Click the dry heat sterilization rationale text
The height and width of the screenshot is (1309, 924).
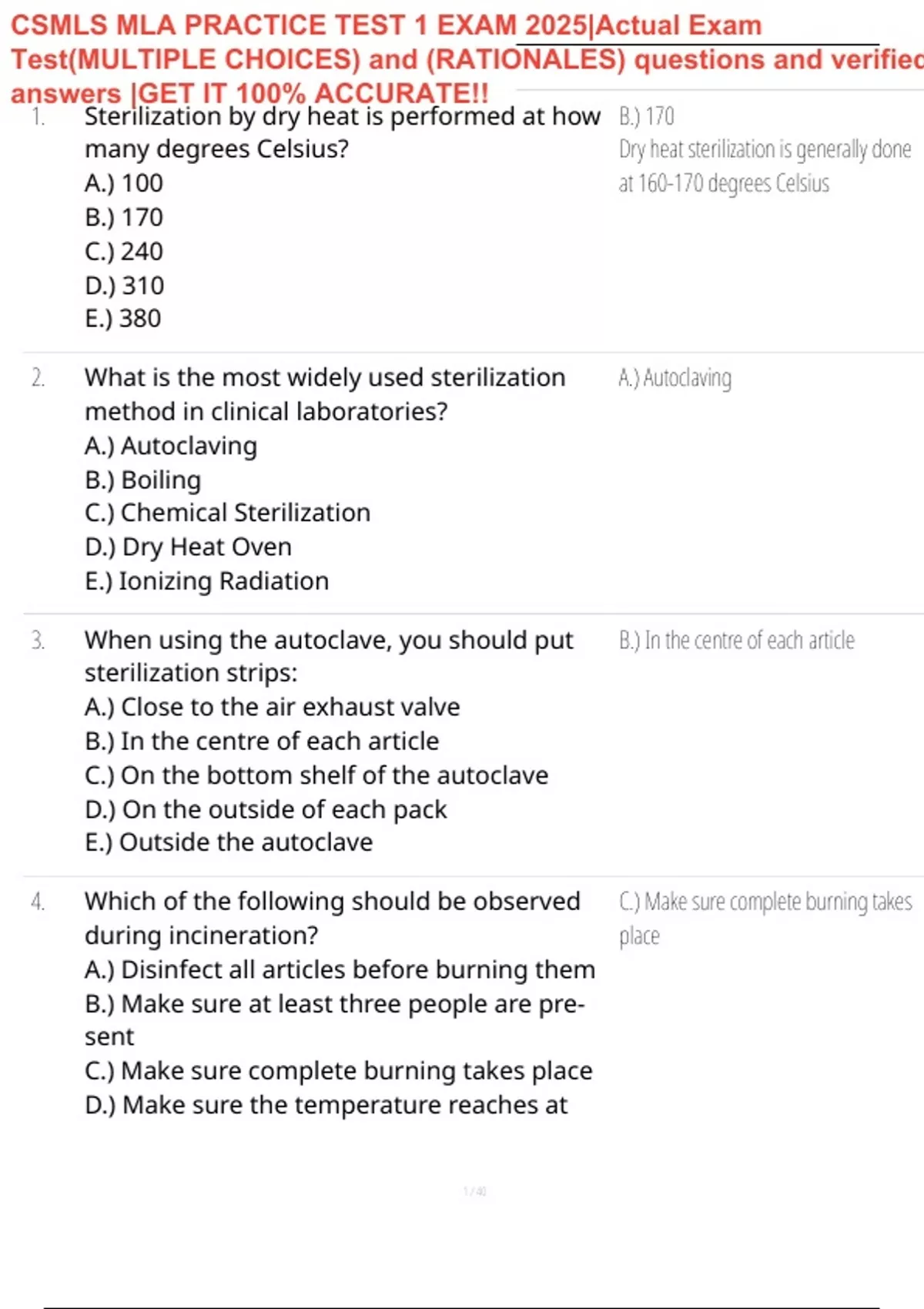pyautogui.click(x=764, y=166)
